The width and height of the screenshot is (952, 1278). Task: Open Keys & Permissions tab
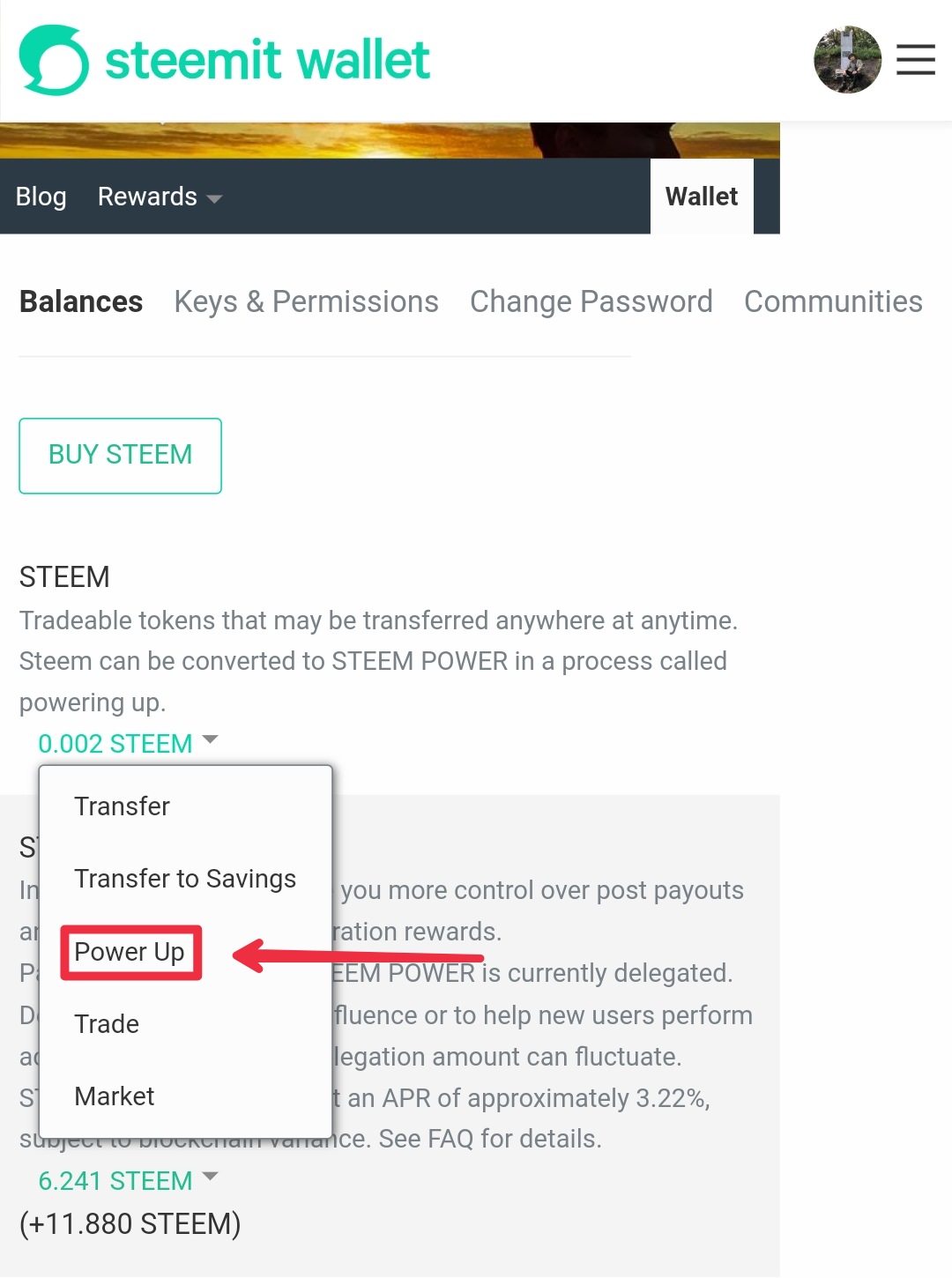point(306,301)
